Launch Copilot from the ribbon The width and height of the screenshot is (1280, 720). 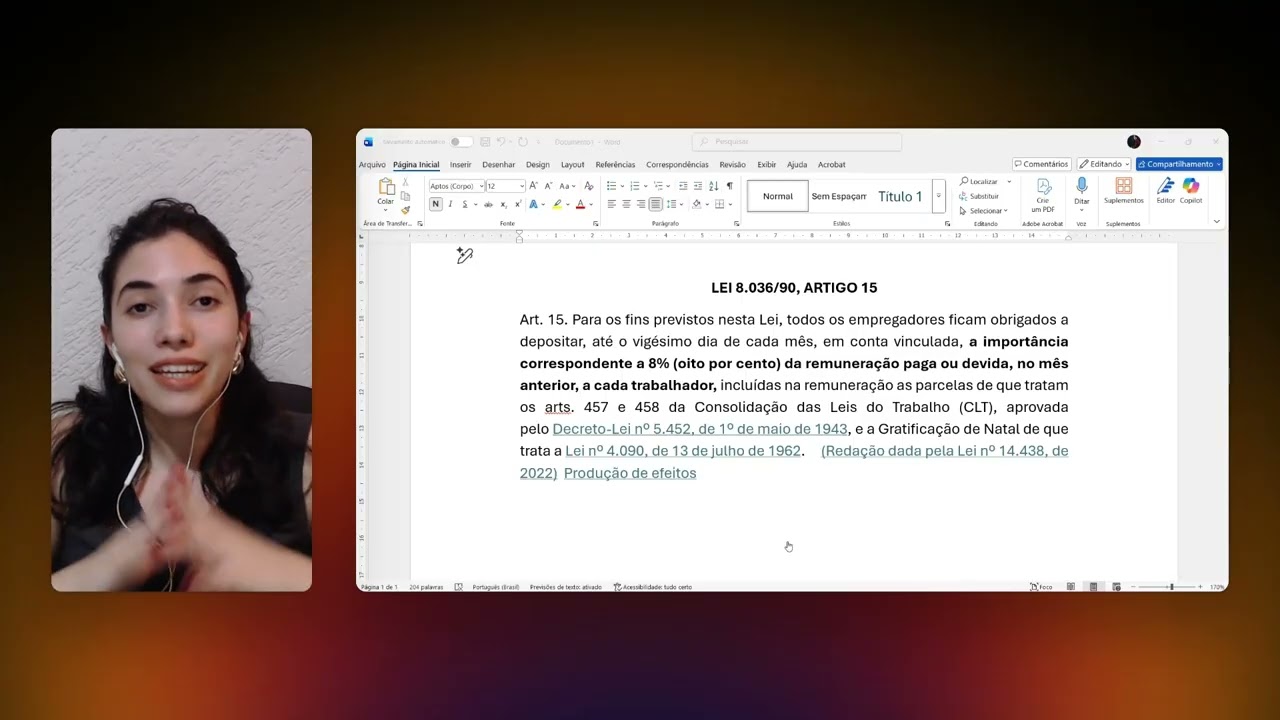tap(1190, 191)
